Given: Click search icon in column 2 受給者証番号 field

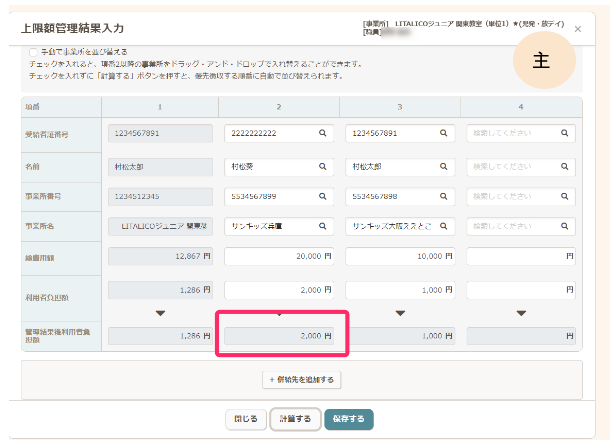Looking at the screenshot, I should click(323, 133).
